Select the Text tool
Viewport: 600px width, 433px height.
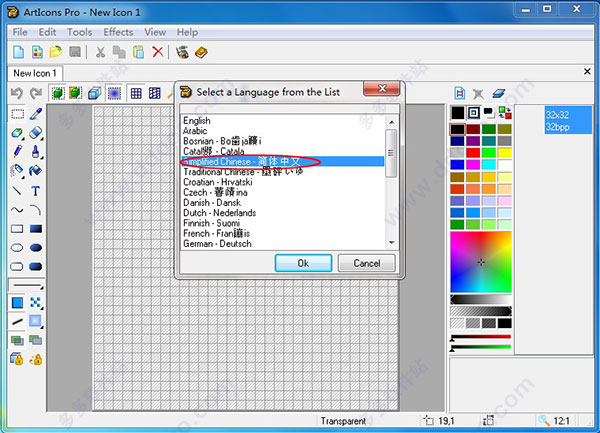pos(36,190)
